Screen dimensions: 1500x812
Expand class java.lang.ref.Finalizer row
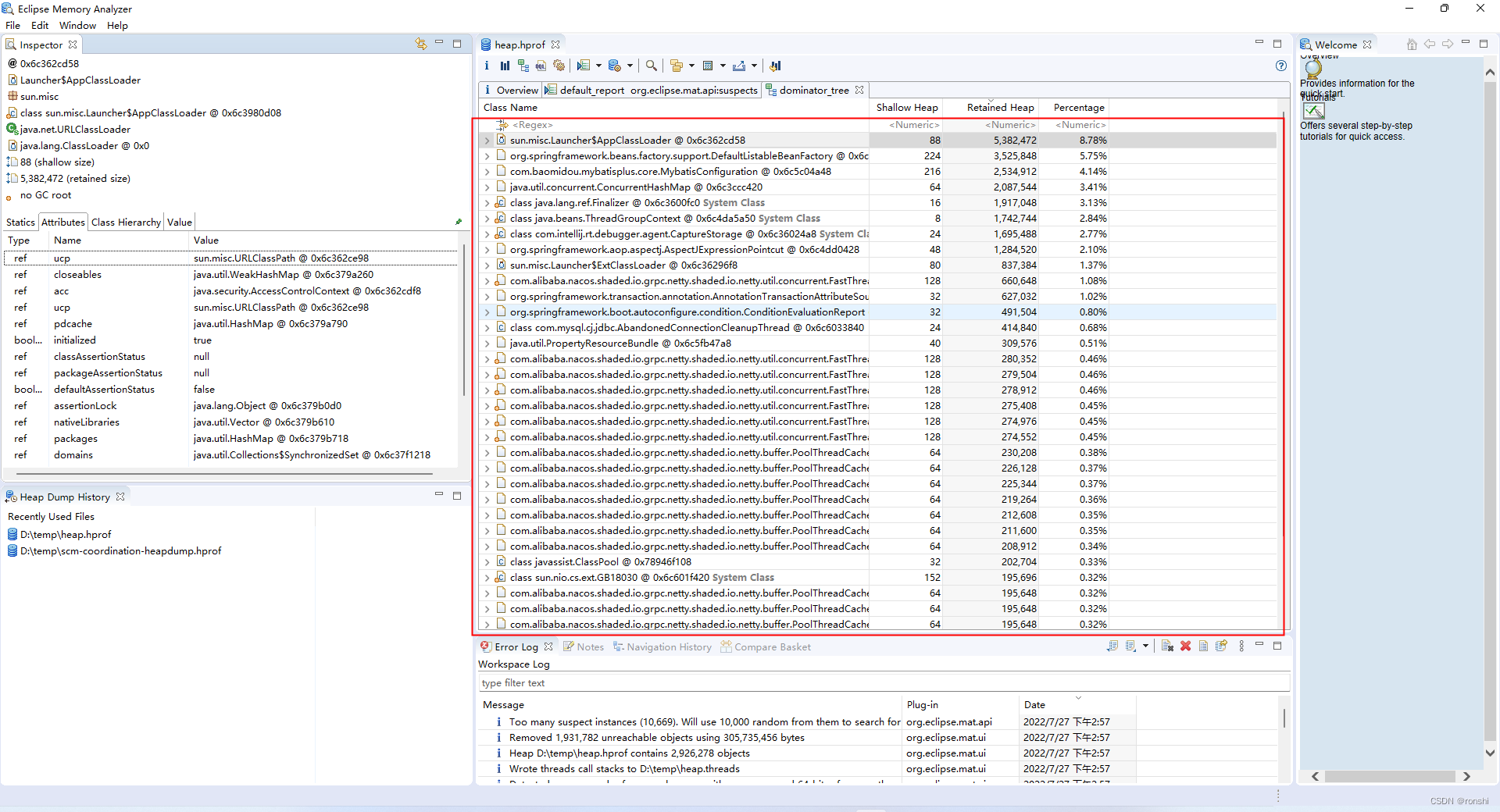487,203
